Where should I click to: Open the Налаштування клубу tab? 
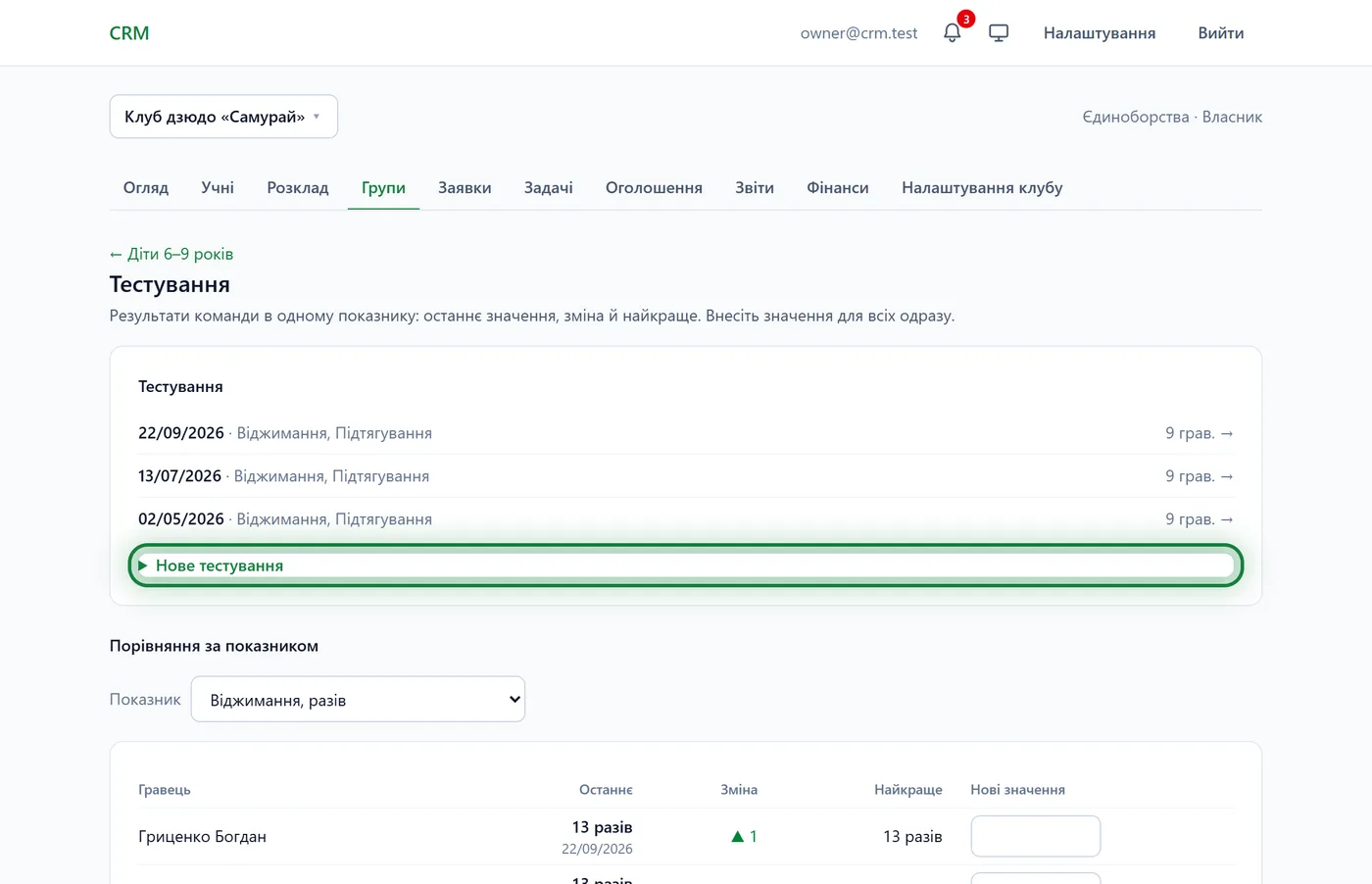click(982, 187)
